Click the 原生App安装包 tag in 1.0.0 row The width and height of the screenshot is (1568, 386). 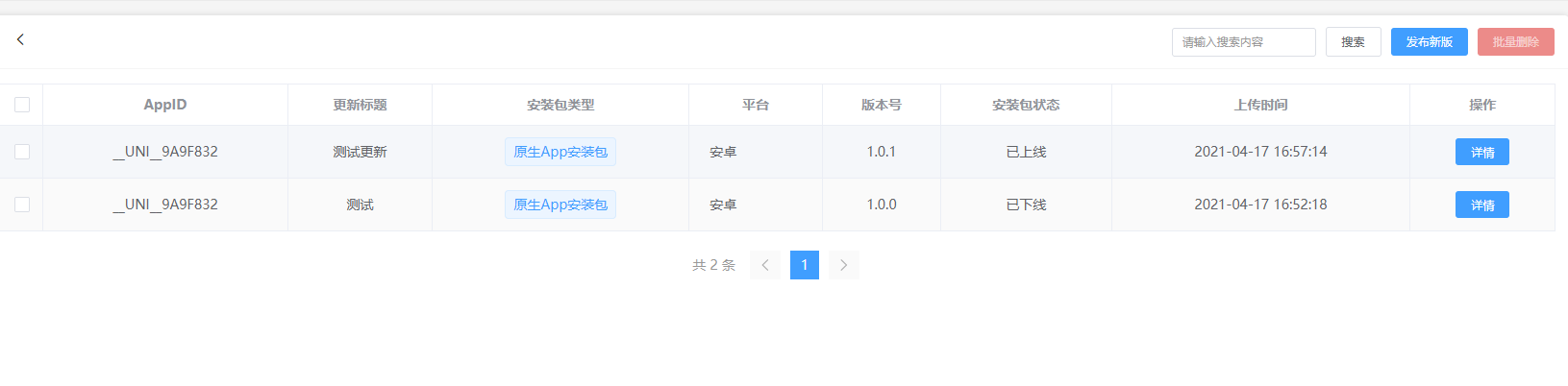click(560, 205)
